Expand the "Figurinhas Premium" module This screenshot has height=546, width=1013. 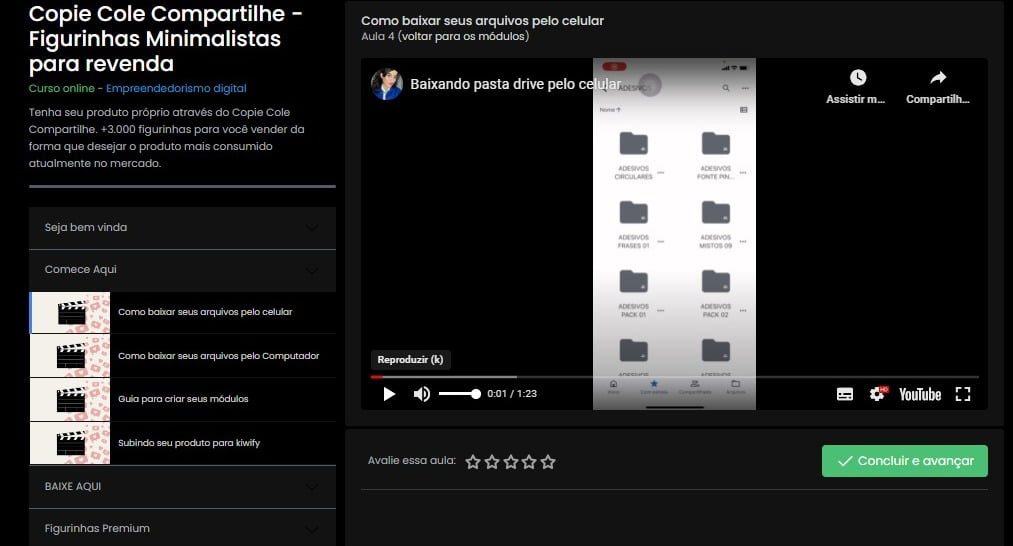pos(182,528)
